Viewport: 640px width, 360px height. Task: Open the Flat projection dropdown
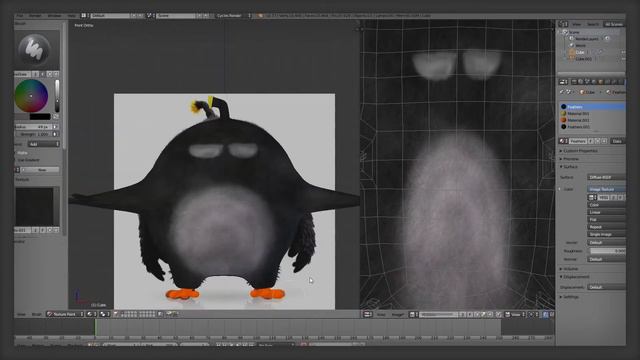pyautogui.click(x=607, y=220)
